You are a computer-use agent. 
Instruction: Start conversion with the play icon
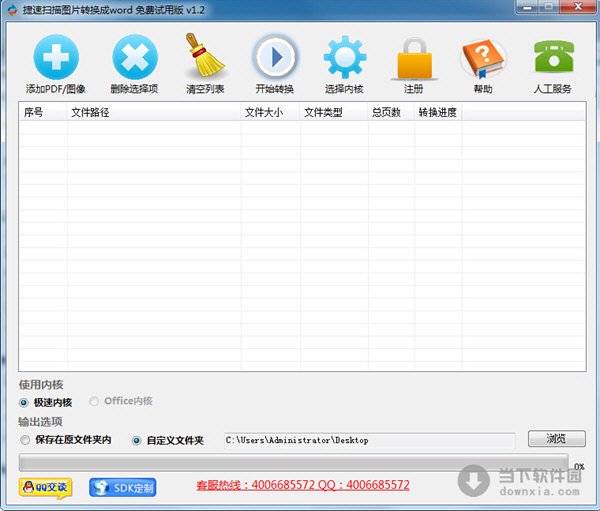275,57
